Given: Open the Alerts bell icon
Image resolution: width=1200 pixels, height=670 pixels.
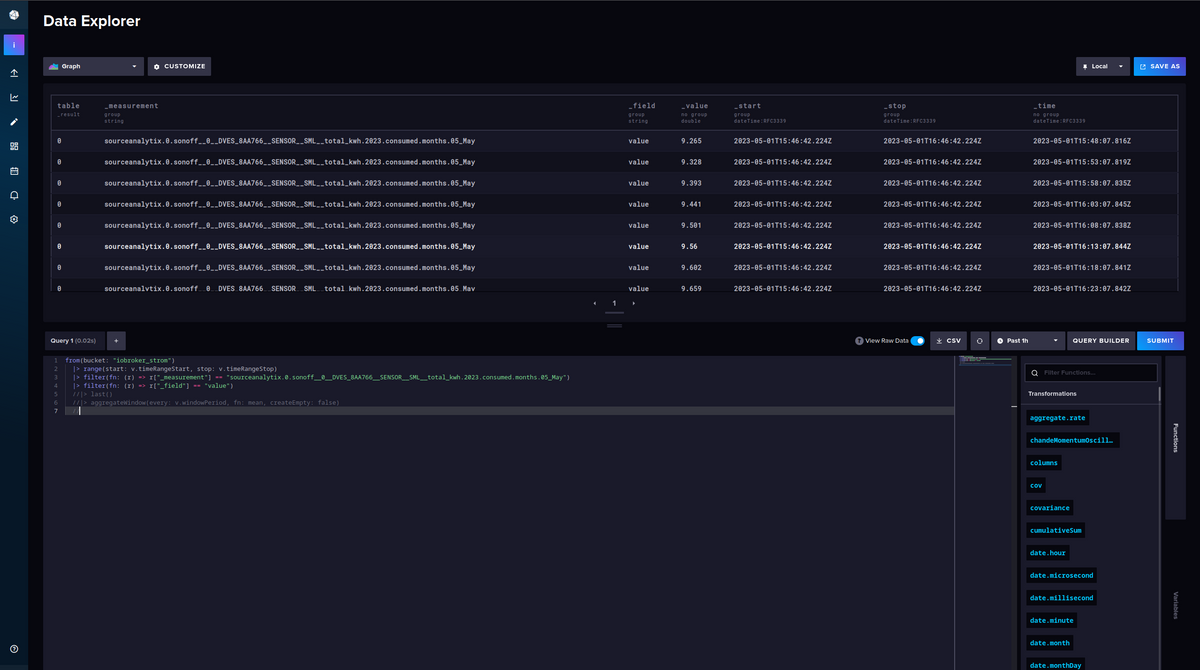Looking at the screenshot, I should click(14, 194).
